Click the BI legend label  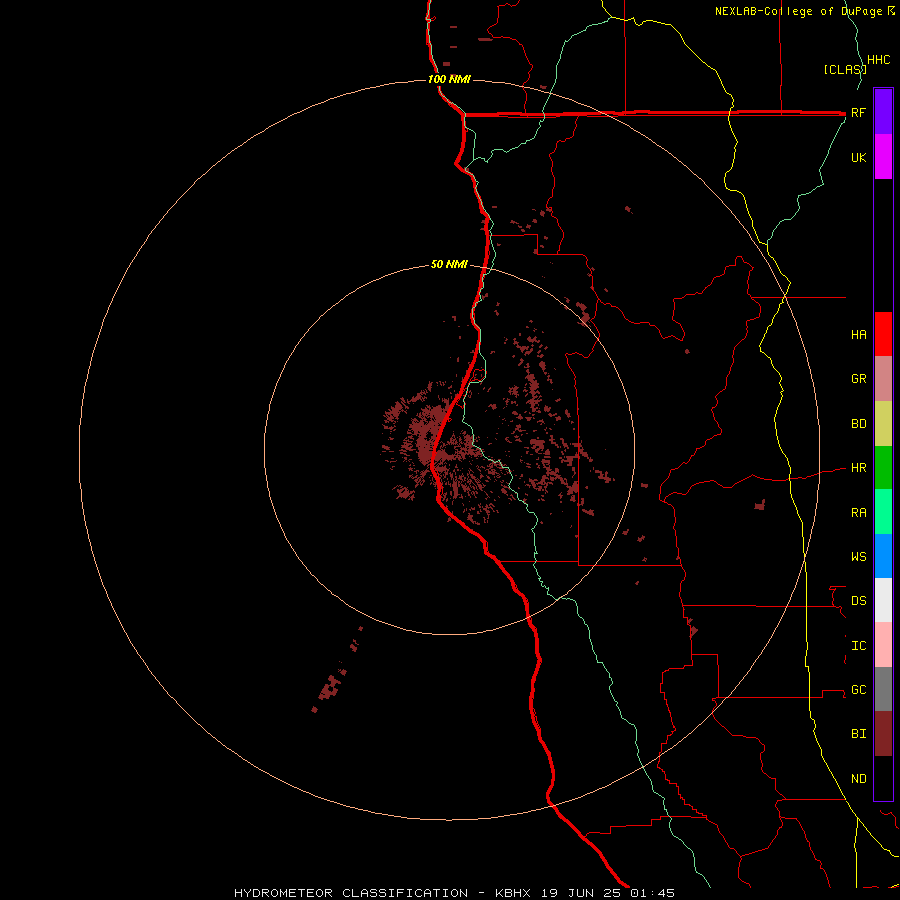tap(858, 734)
